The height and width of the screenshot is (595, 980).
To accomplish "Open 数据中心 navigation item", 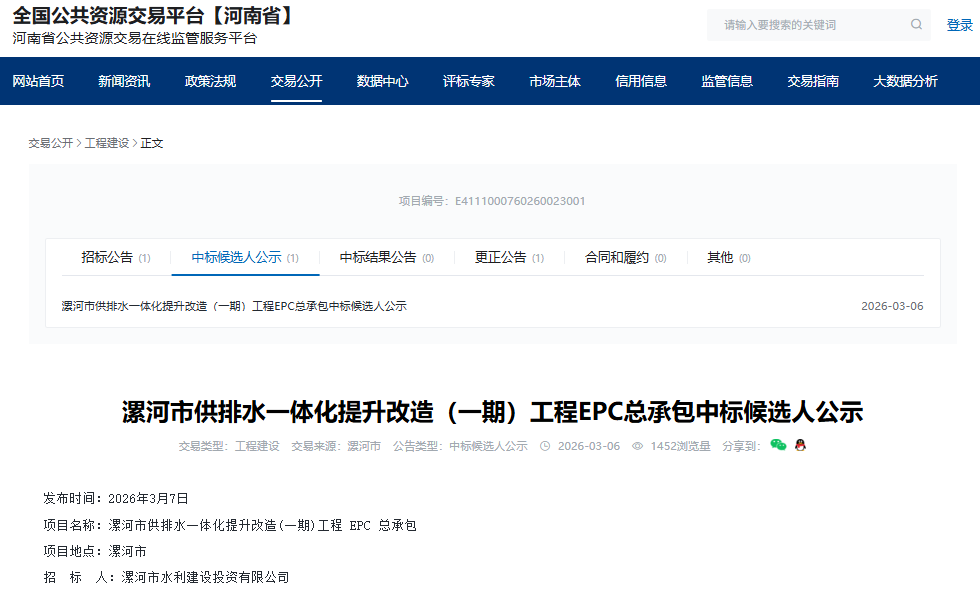I will [382, 81].
